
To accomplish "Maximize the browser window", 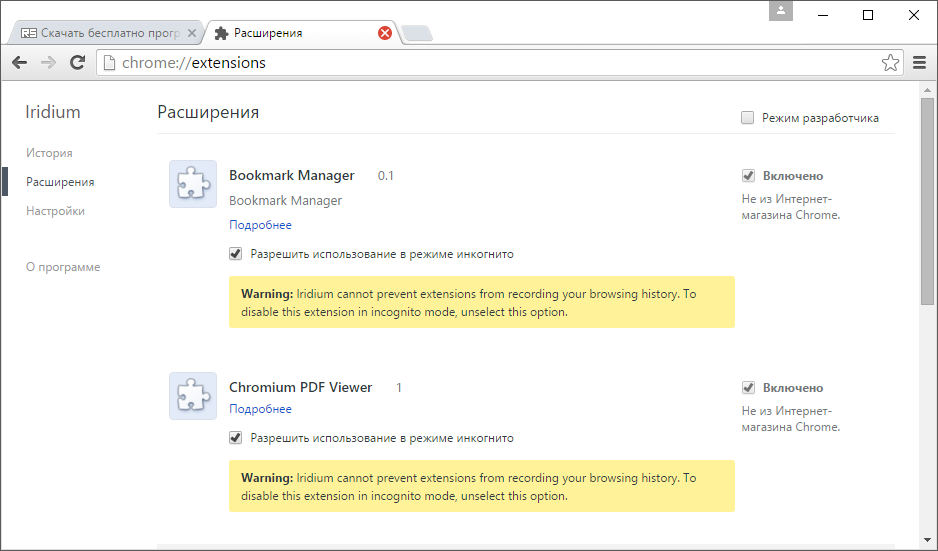I will [x=868, y=15].
